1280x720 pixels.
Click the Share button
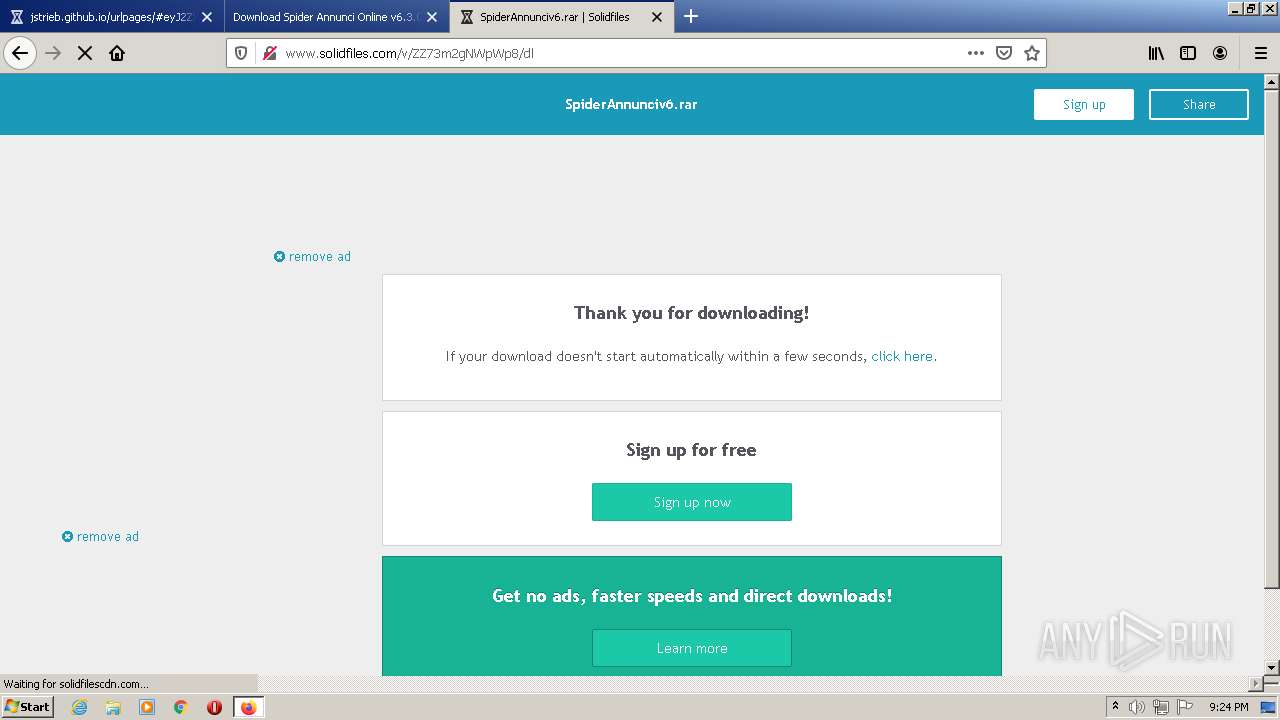pyautogui.click(x=1199, y=104)
